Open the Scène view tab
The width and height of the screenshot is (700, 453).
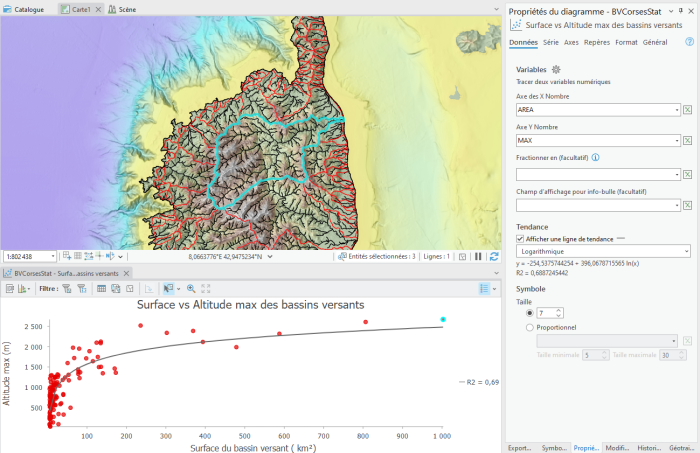tap(127, 8)
